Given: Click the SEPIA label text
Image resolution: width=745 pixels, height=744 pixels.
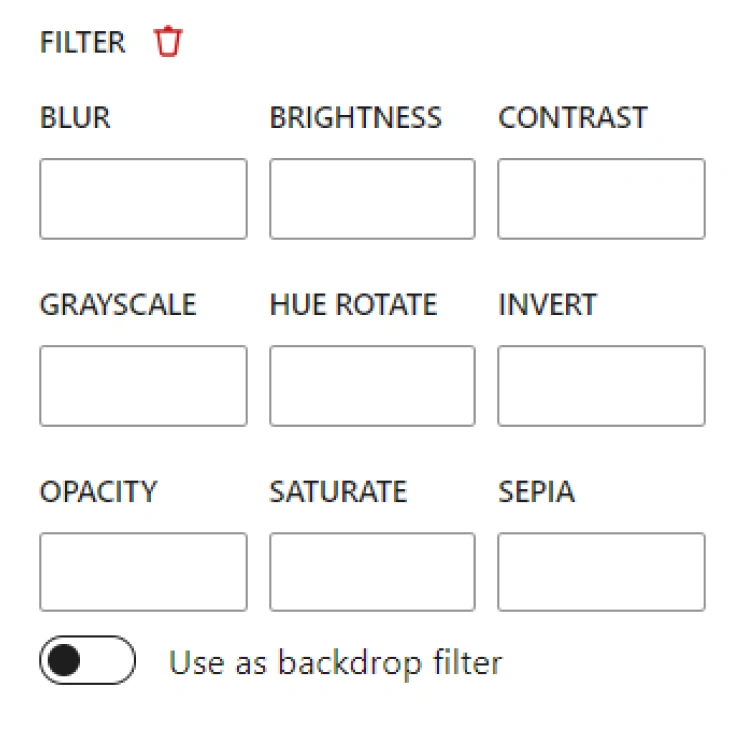Looking at the screenshot, I should click(x=536, y=491).
